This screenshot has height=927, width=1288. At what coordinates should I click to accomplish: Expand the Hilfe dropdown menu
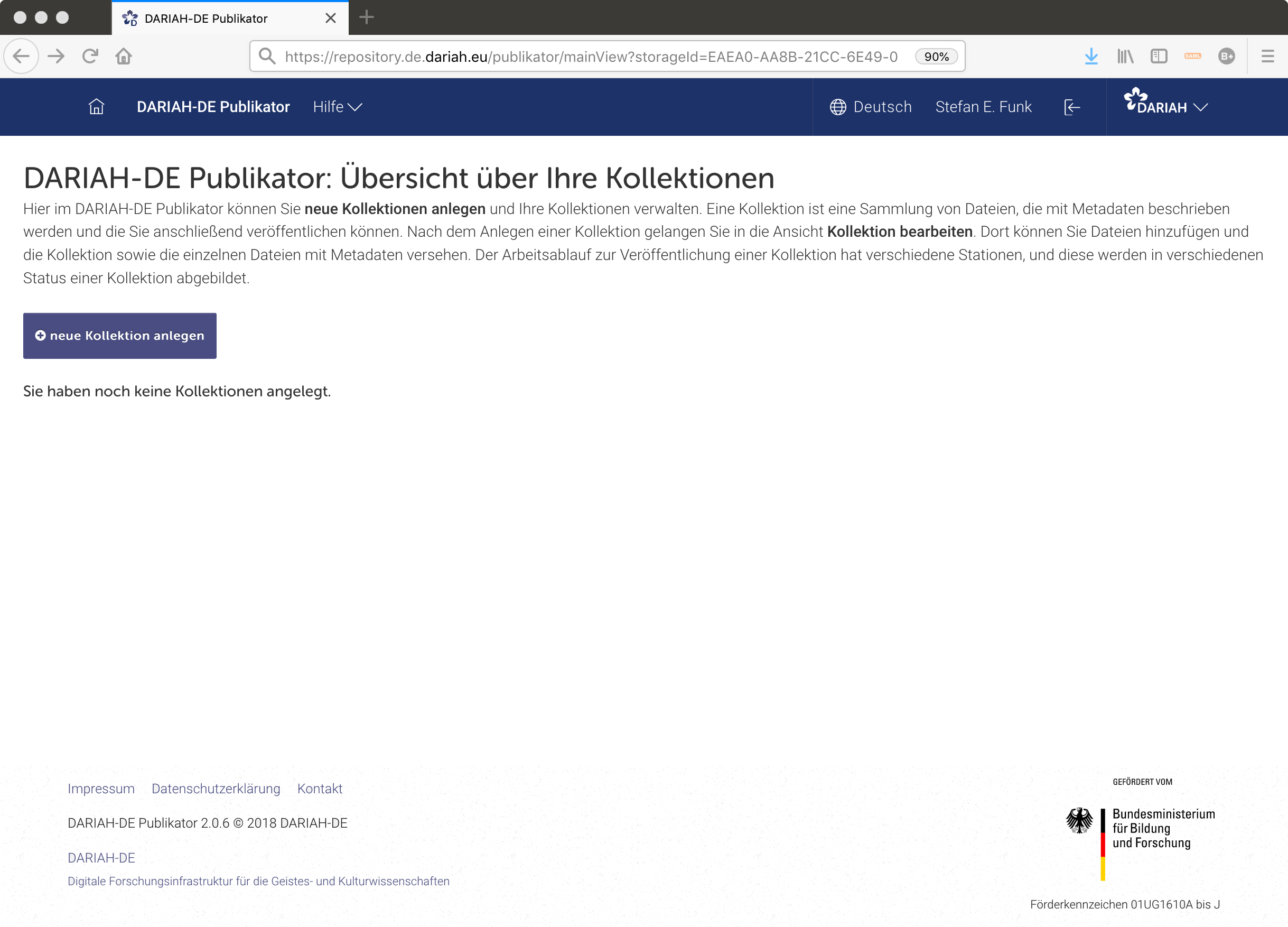338,107
